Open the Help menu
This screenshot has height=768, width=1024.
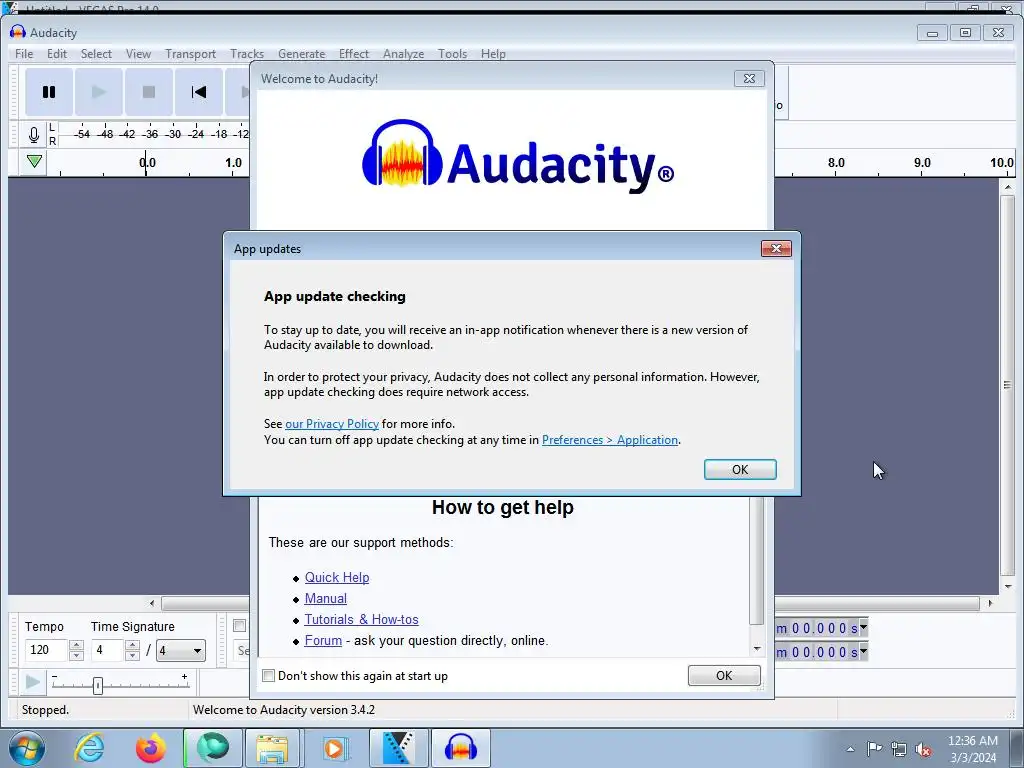pos(493,54)
